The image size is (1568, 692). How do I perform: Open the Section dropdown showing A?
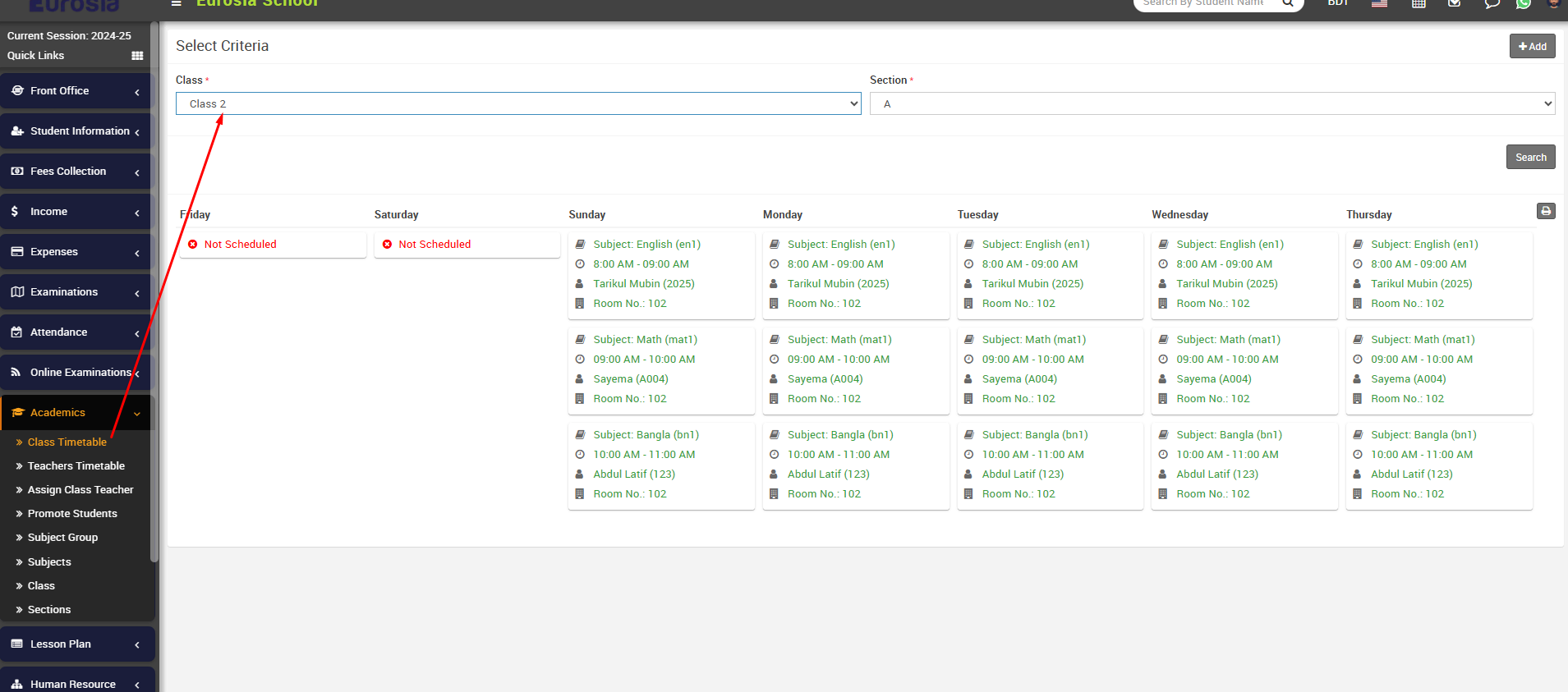pyautogui.click(x=1212, y=103)
